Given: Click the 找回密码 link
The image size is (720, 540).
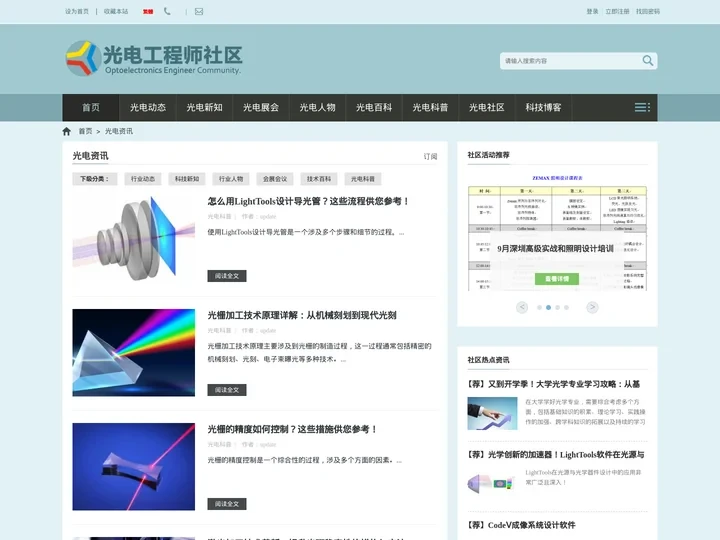Looking at the screenshot, I should point(648,11).
